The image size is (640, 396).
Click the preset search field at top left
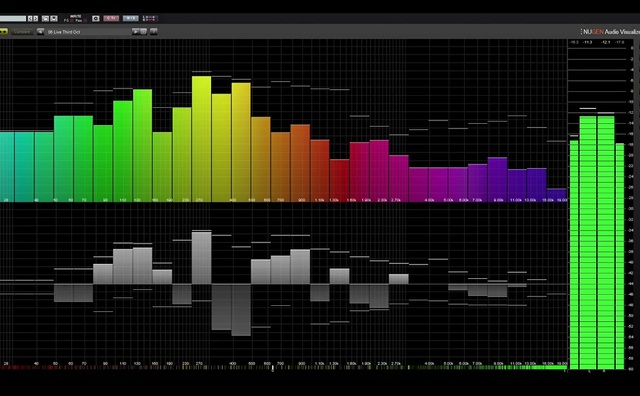coord(13,18)
